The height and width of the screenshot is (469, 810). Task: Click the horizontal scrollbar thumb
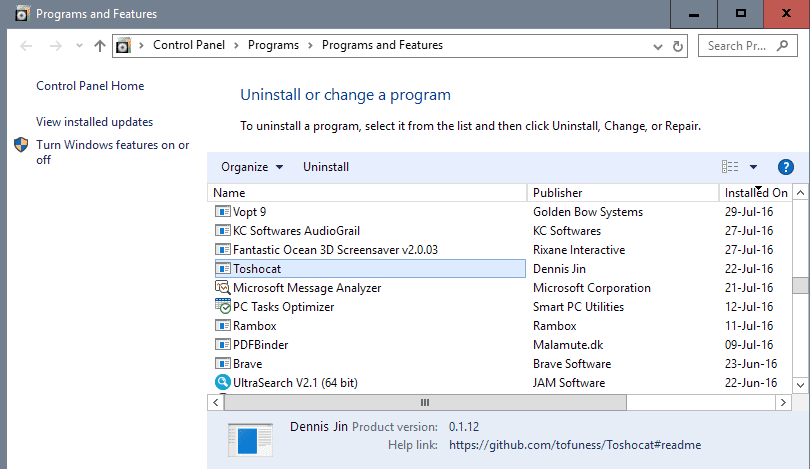coord(425,402)
